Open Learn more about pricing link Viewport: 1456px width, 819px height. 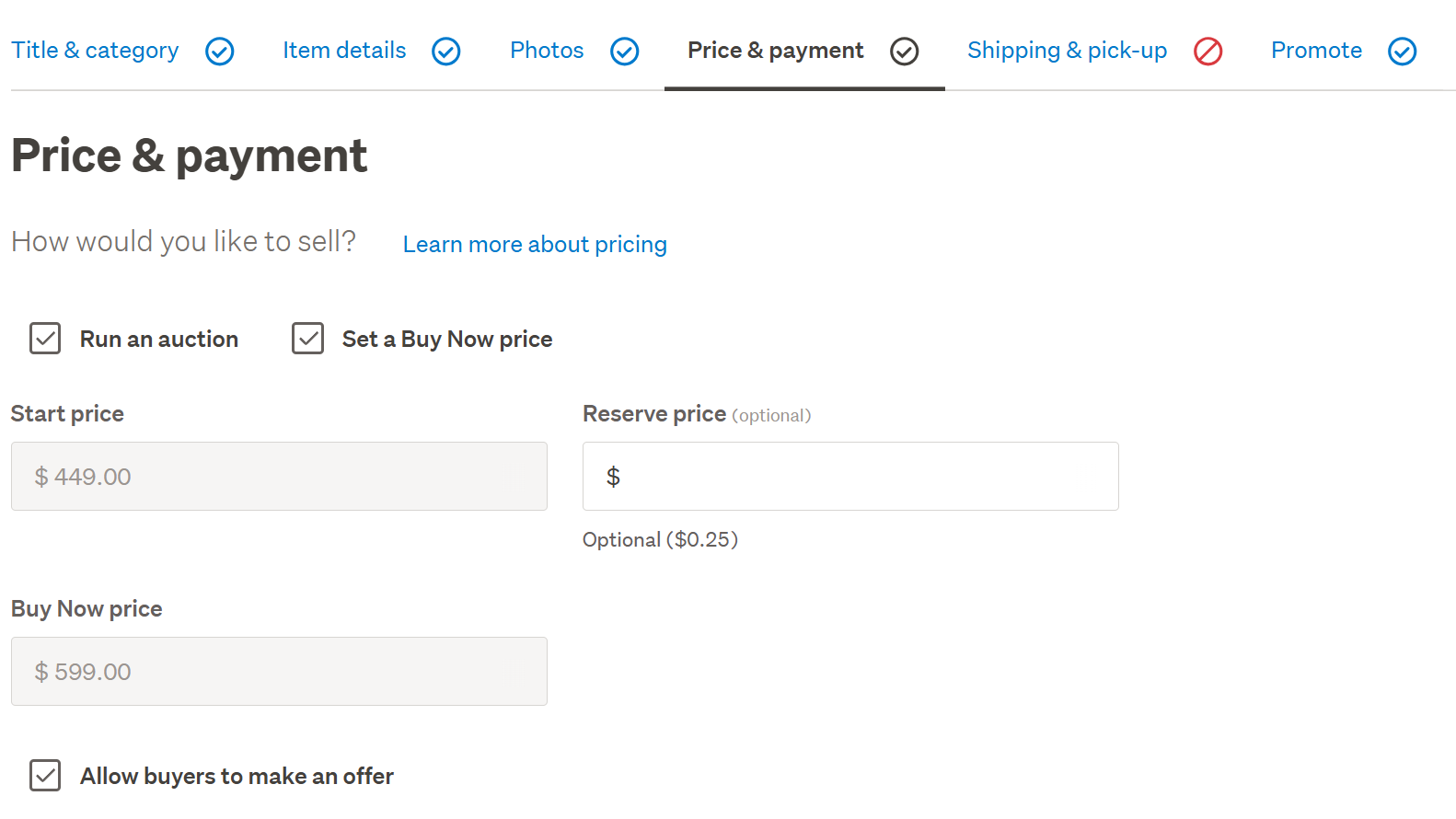pos(535,245)
